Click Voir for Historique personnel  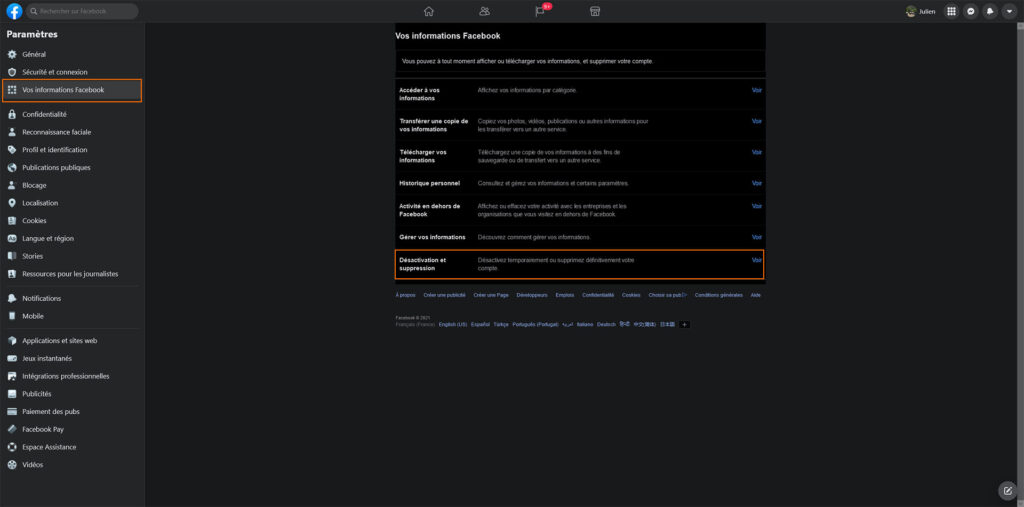click(757, 184)
